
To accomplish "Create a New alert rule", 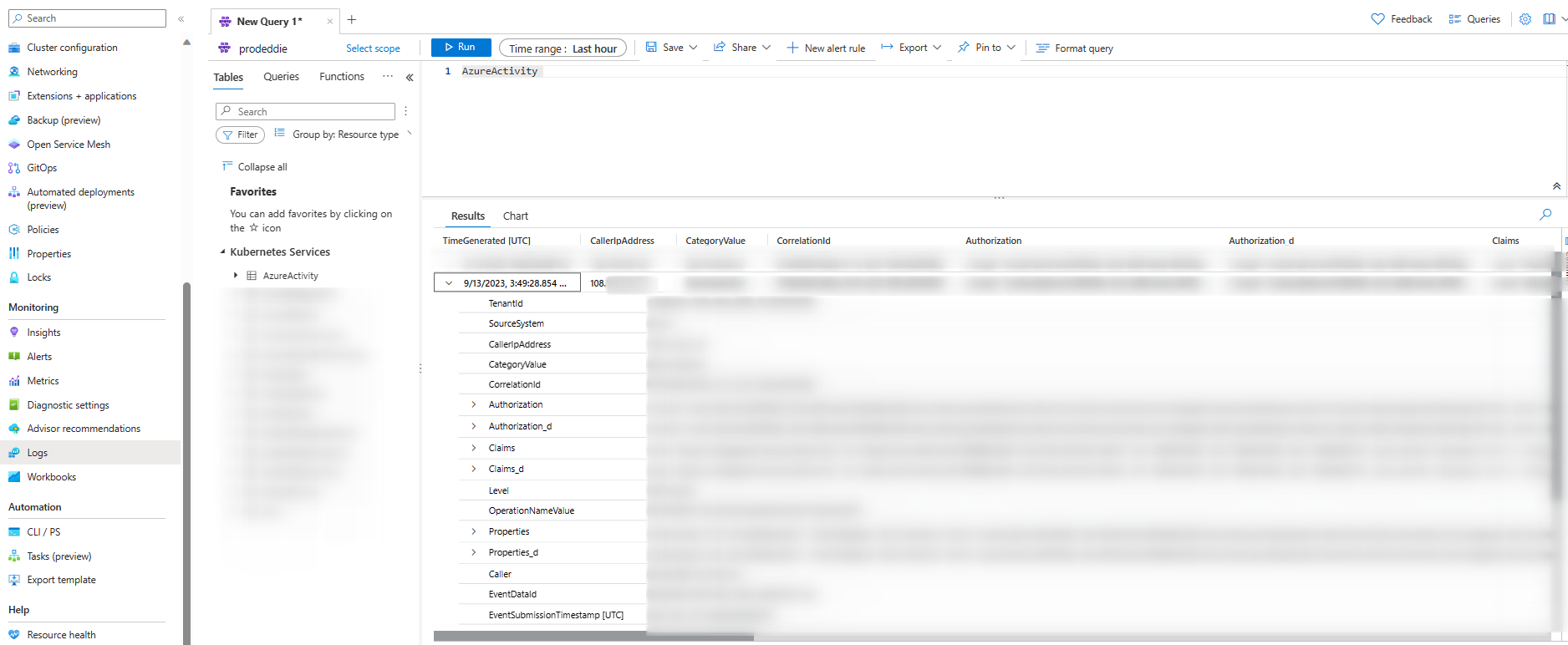I will (x=826, y=48).
